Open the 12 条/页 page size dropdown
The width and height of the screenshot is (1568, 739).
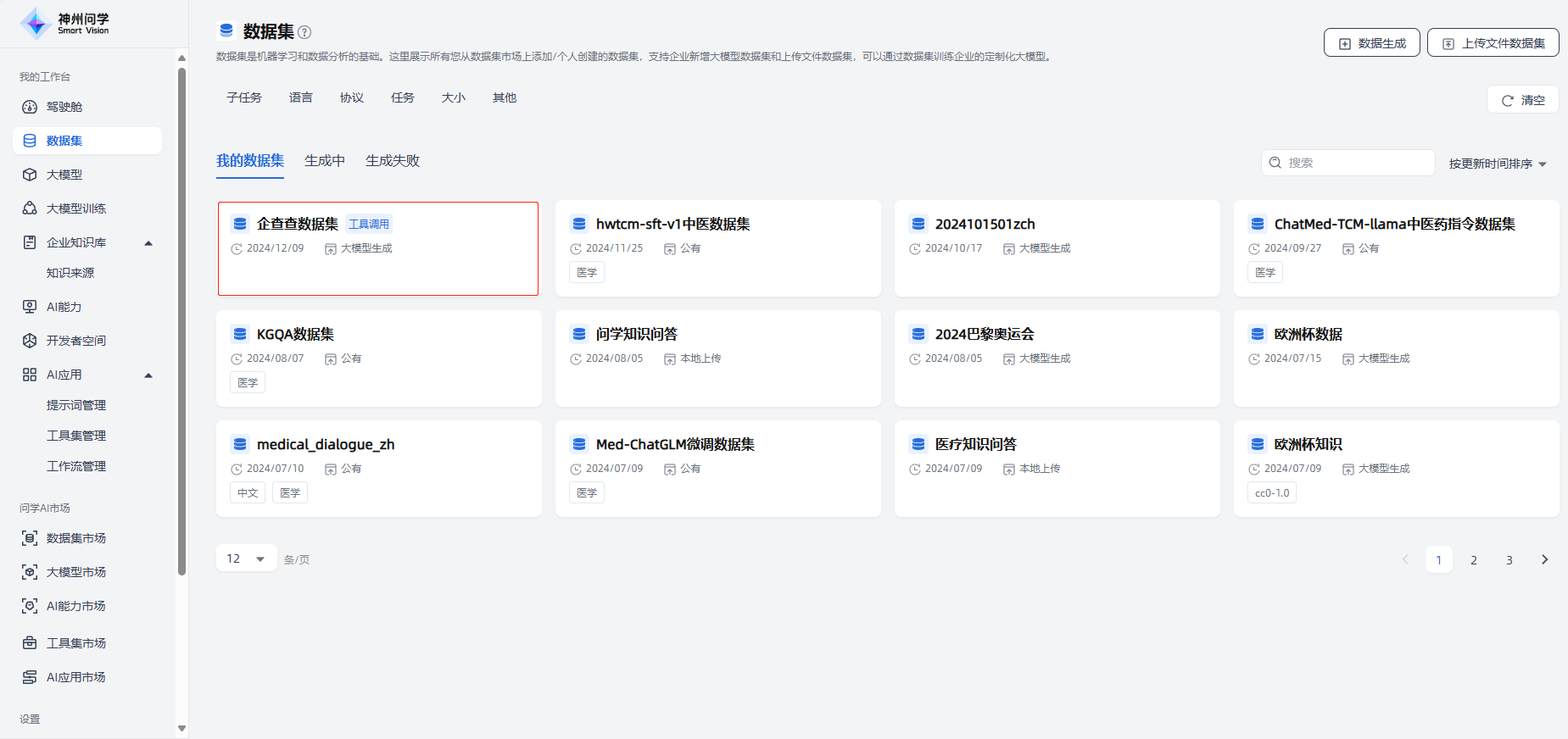(246, 558)
